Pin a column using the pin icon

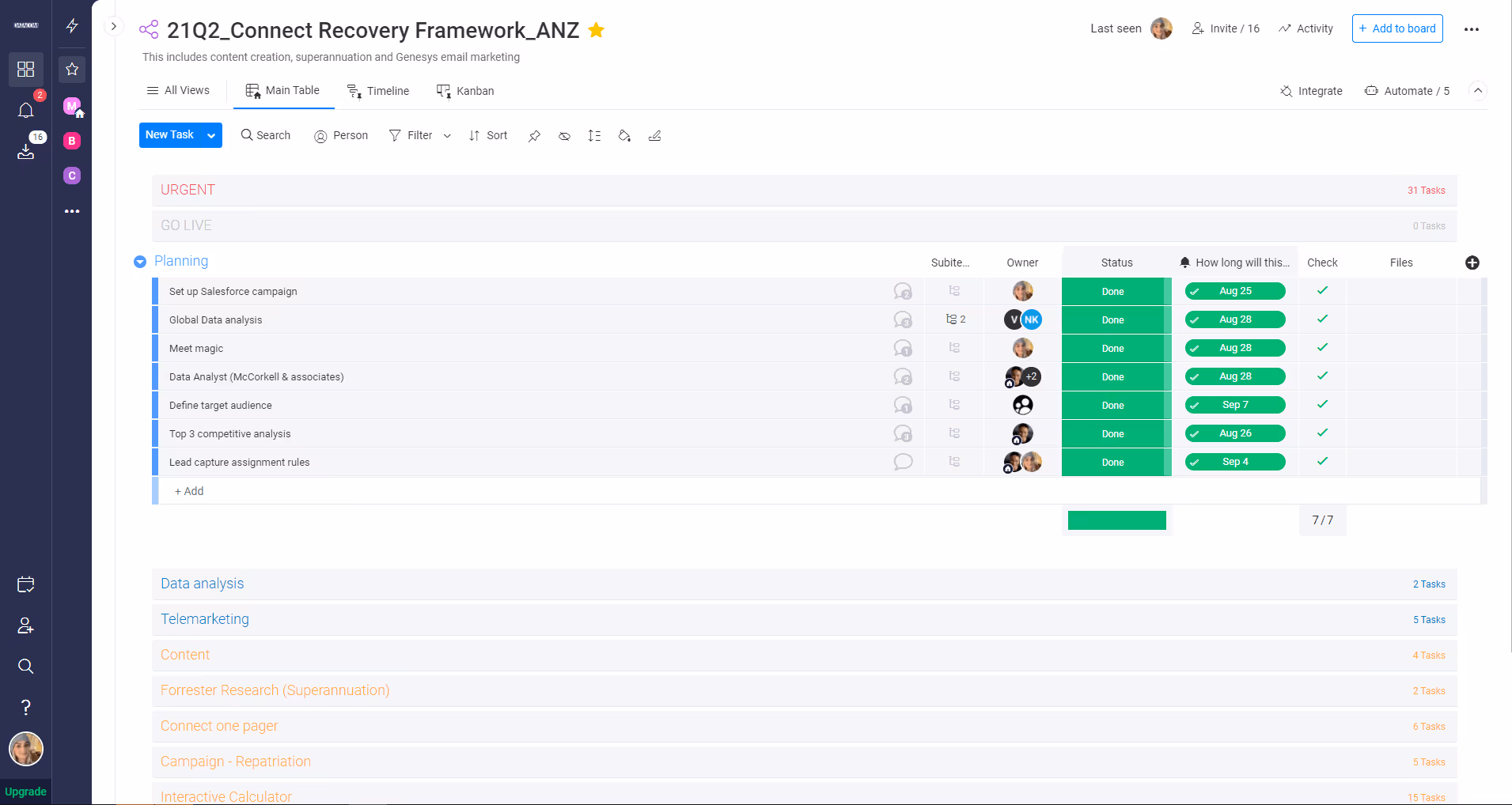coord(534,136)
